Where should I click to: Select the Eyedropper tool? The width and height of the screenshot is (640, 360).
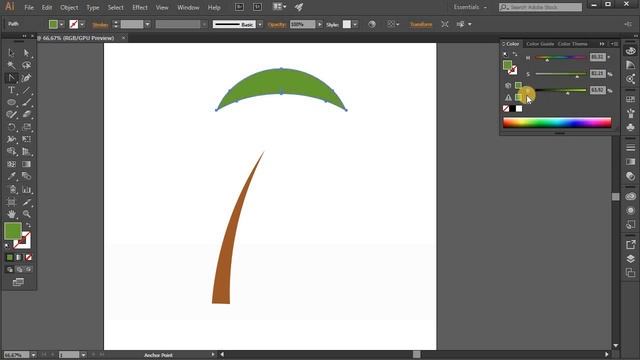11,176
